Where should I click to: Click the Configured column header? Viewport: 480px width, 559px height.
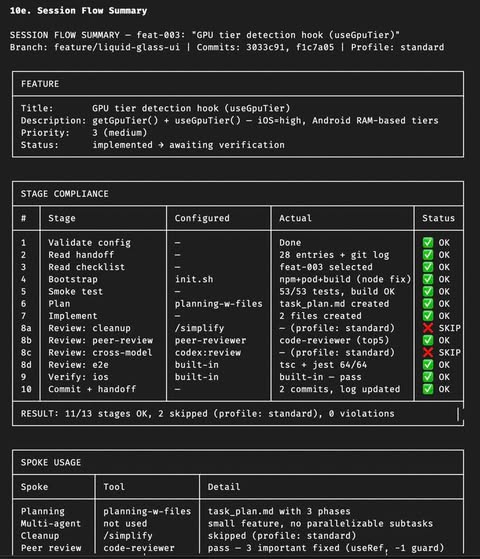pos(202,218)
